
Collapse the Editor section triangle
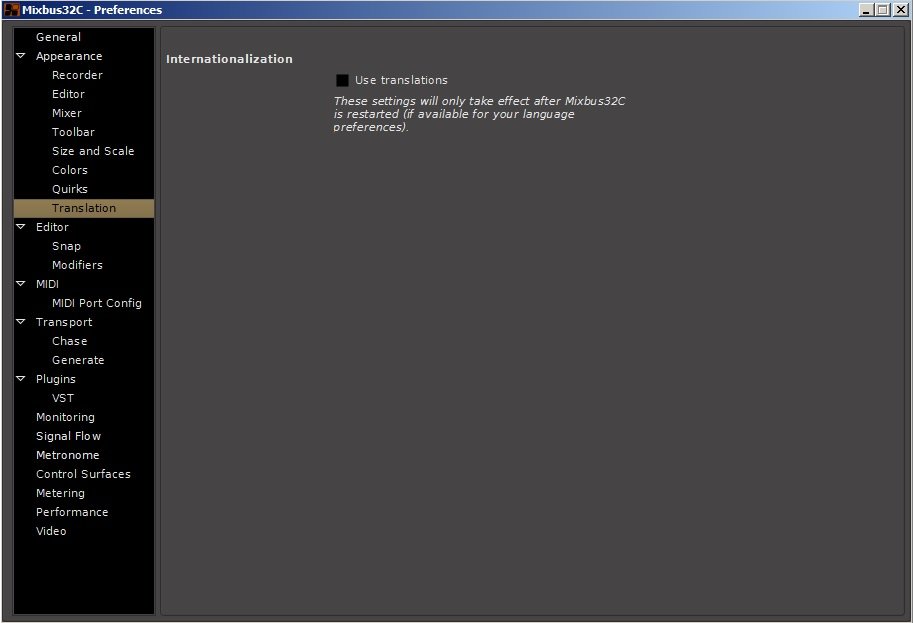click(x=21, y=226)
